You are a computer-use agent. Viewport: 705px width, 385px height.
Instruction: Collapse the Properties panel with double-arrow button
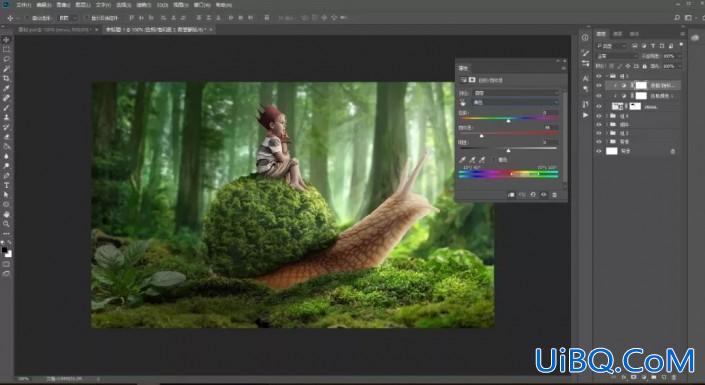558,60
